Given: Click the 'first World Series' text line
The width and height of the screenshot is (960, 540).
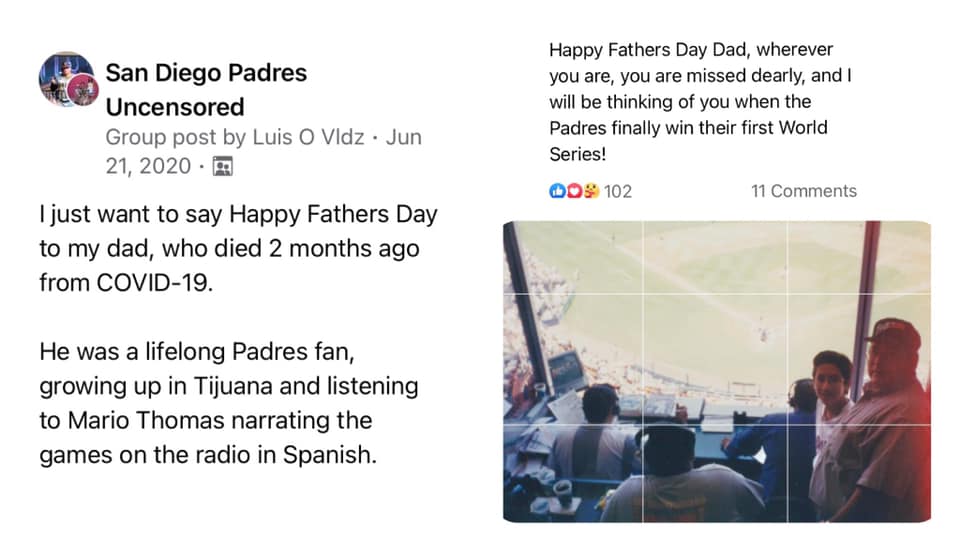Looking at the screenshot, I should pos(688,128).
